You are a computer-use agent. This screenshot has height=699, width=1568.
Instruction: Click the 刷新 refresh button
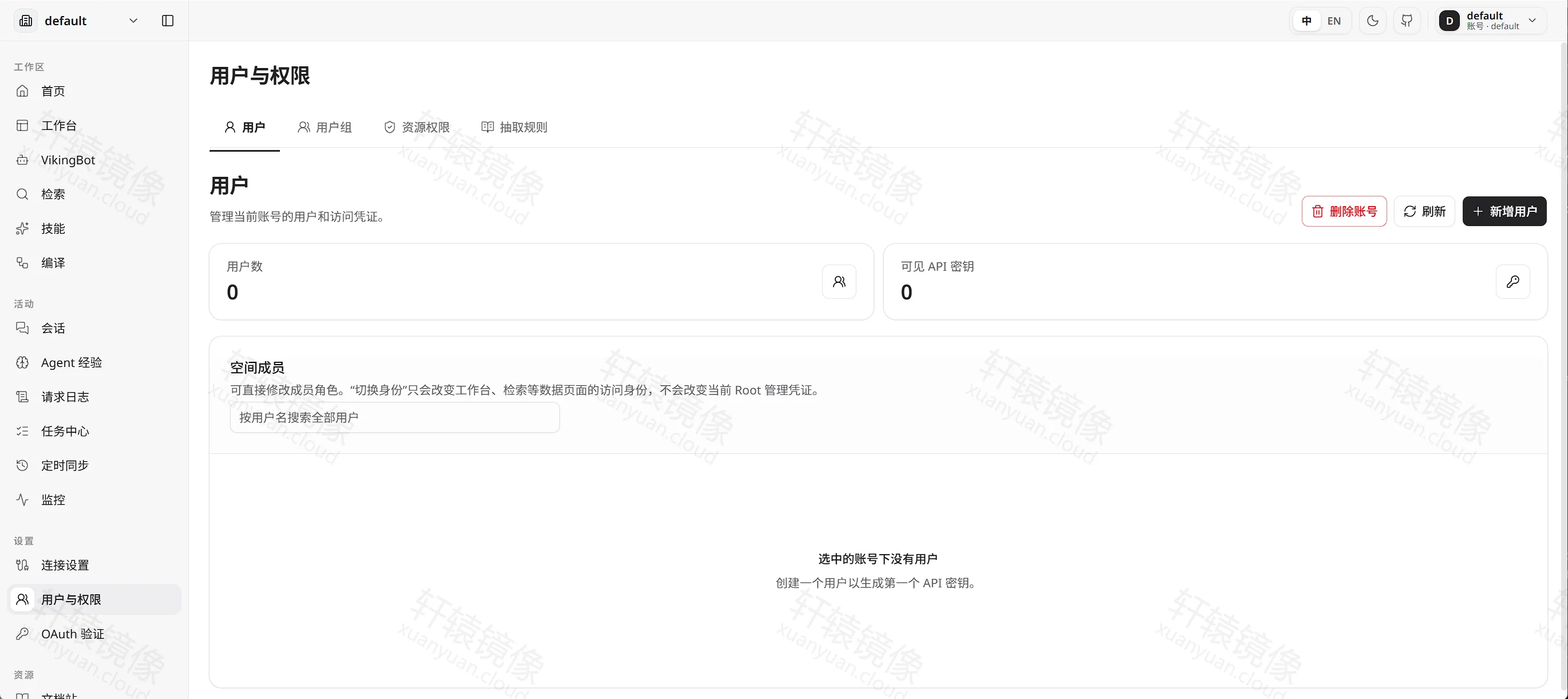[1424, 211]
